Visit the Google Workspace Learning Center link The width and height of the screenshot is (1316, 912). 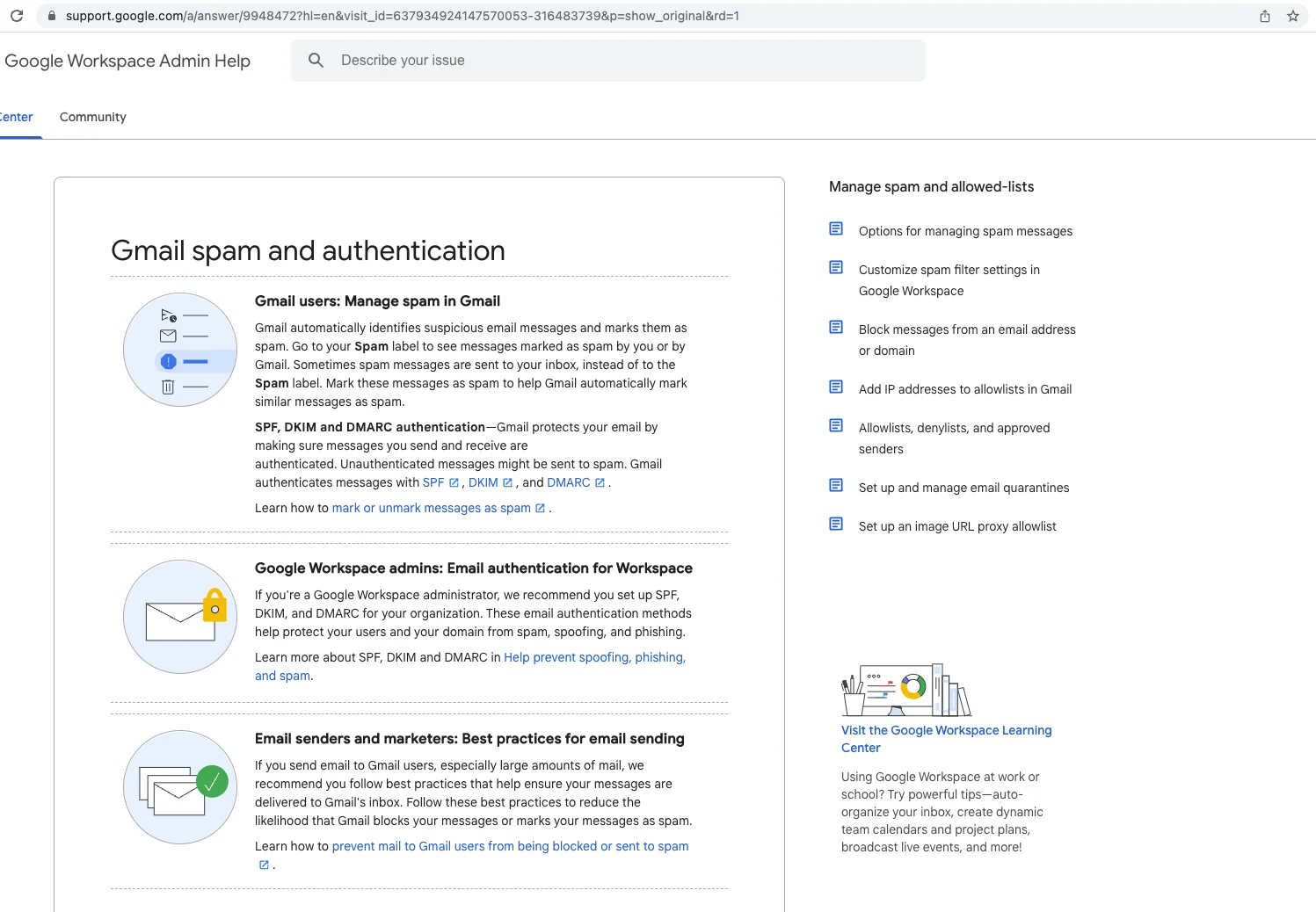[946, 739]
